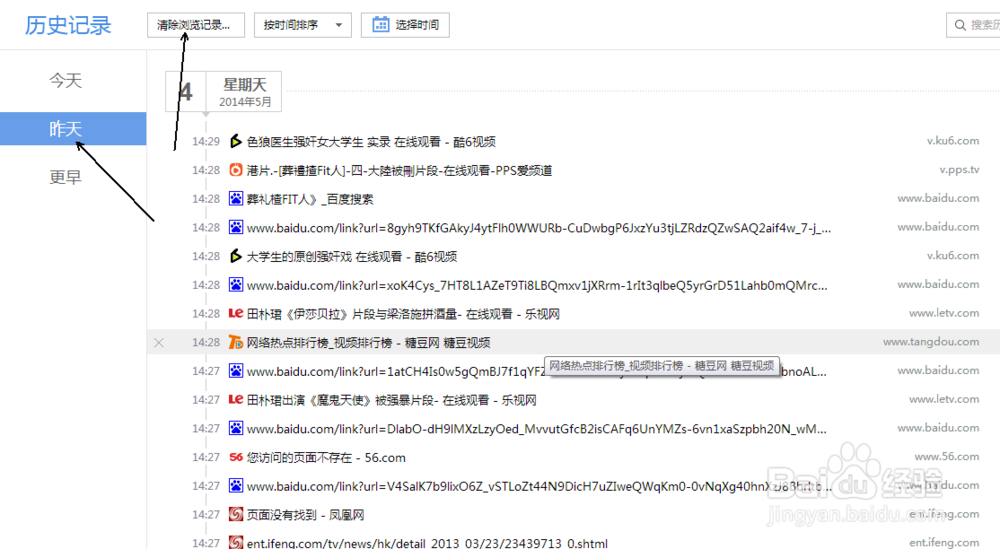Select the 昨天 sidebar tab
This screenshot has width=1000, height=549.
(x=73, y=129)
